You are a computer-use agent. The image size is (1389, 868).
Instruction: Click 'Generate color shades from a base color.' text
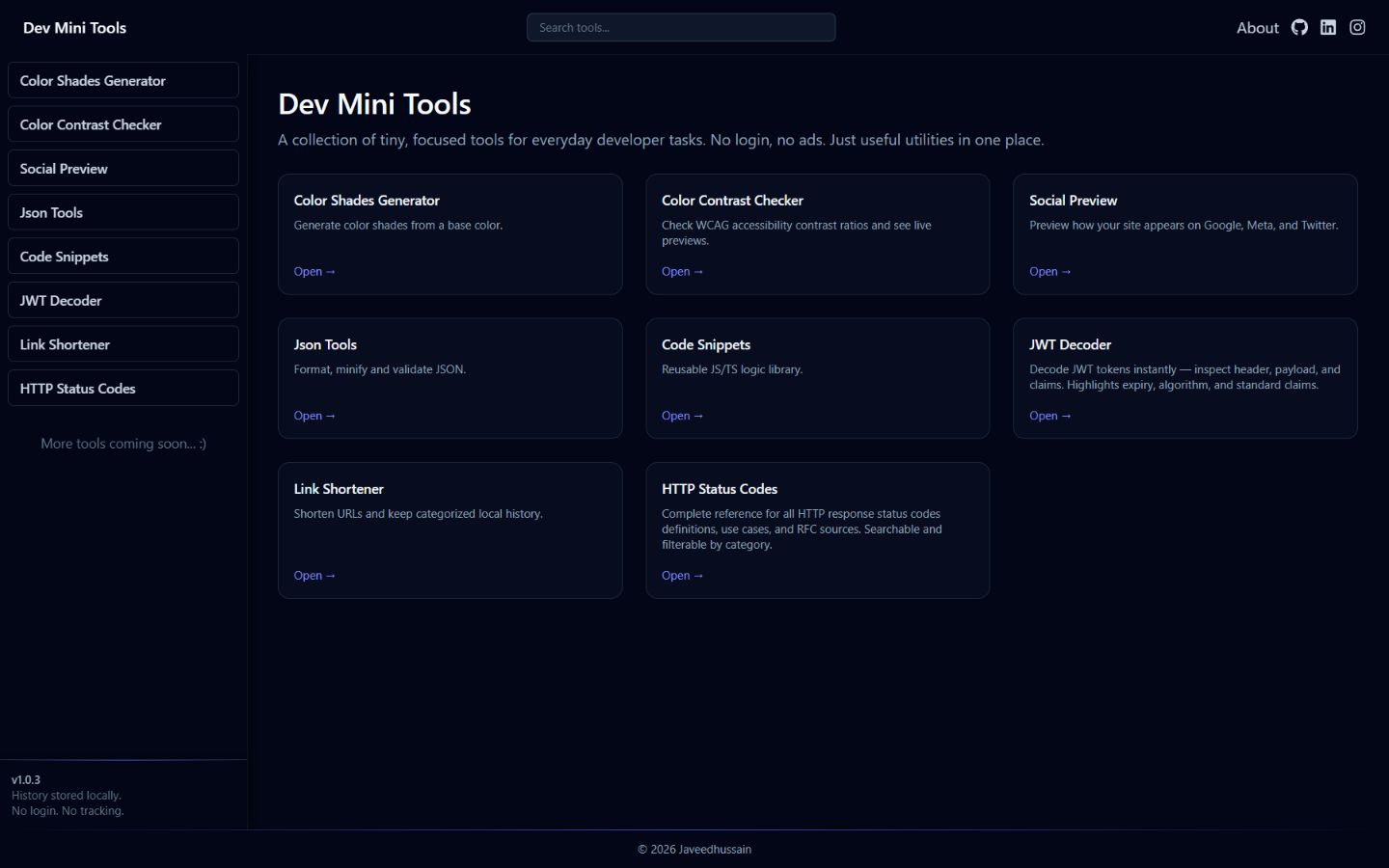coord(398,226)
